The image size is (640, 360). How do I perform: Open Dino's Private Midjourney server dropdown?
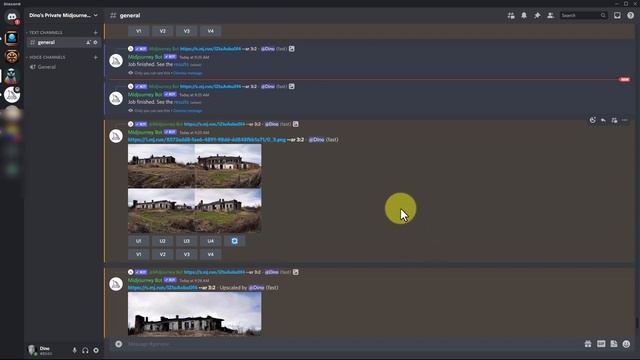pyautogui.click(x=63, y=16)
